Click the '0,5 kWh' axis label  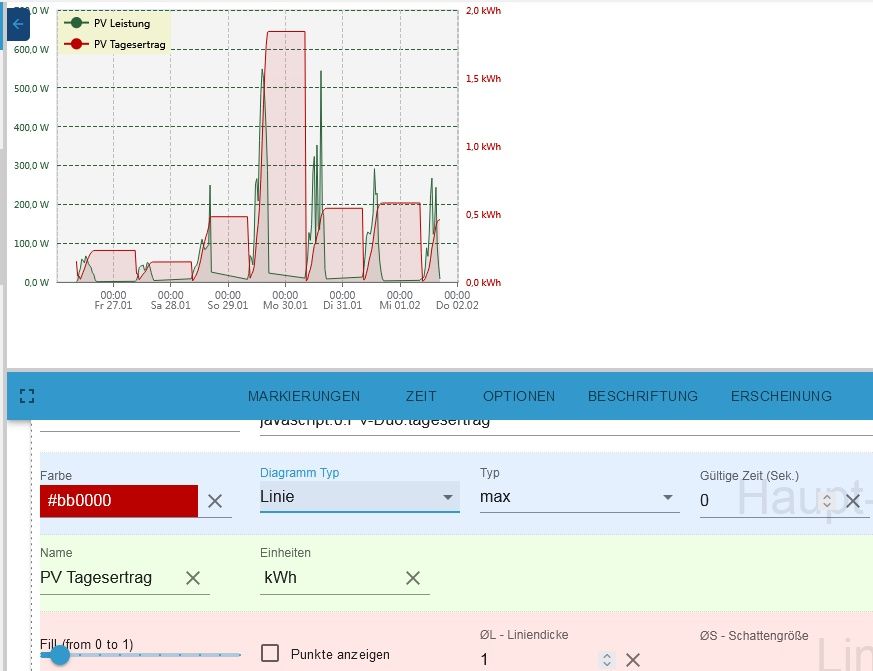(x=483, y=214)
